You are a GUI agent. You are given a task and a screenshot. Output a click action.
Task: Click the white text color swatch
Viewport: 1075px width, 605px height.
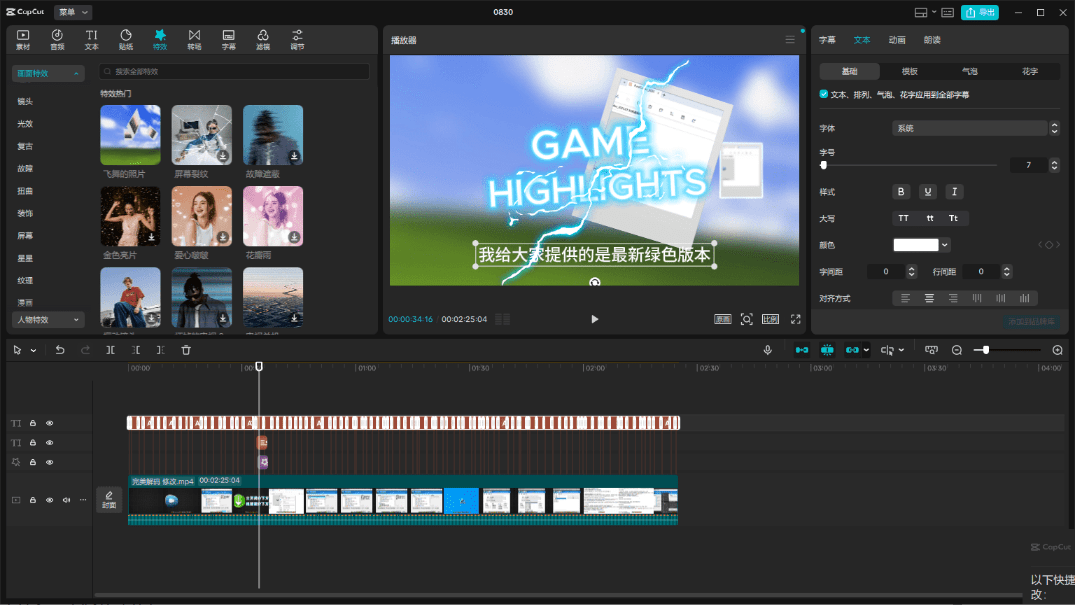(x=916, y=245)
